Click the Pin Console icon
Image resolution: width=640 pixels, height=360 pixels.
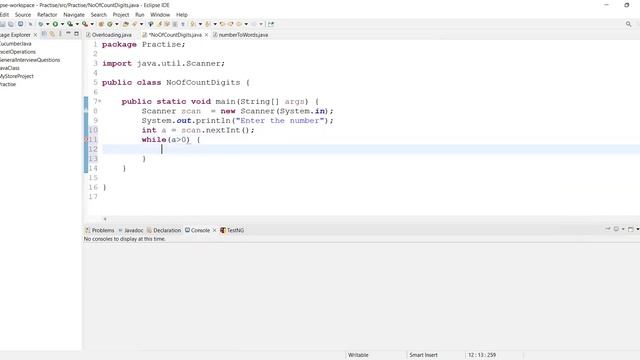608,229
